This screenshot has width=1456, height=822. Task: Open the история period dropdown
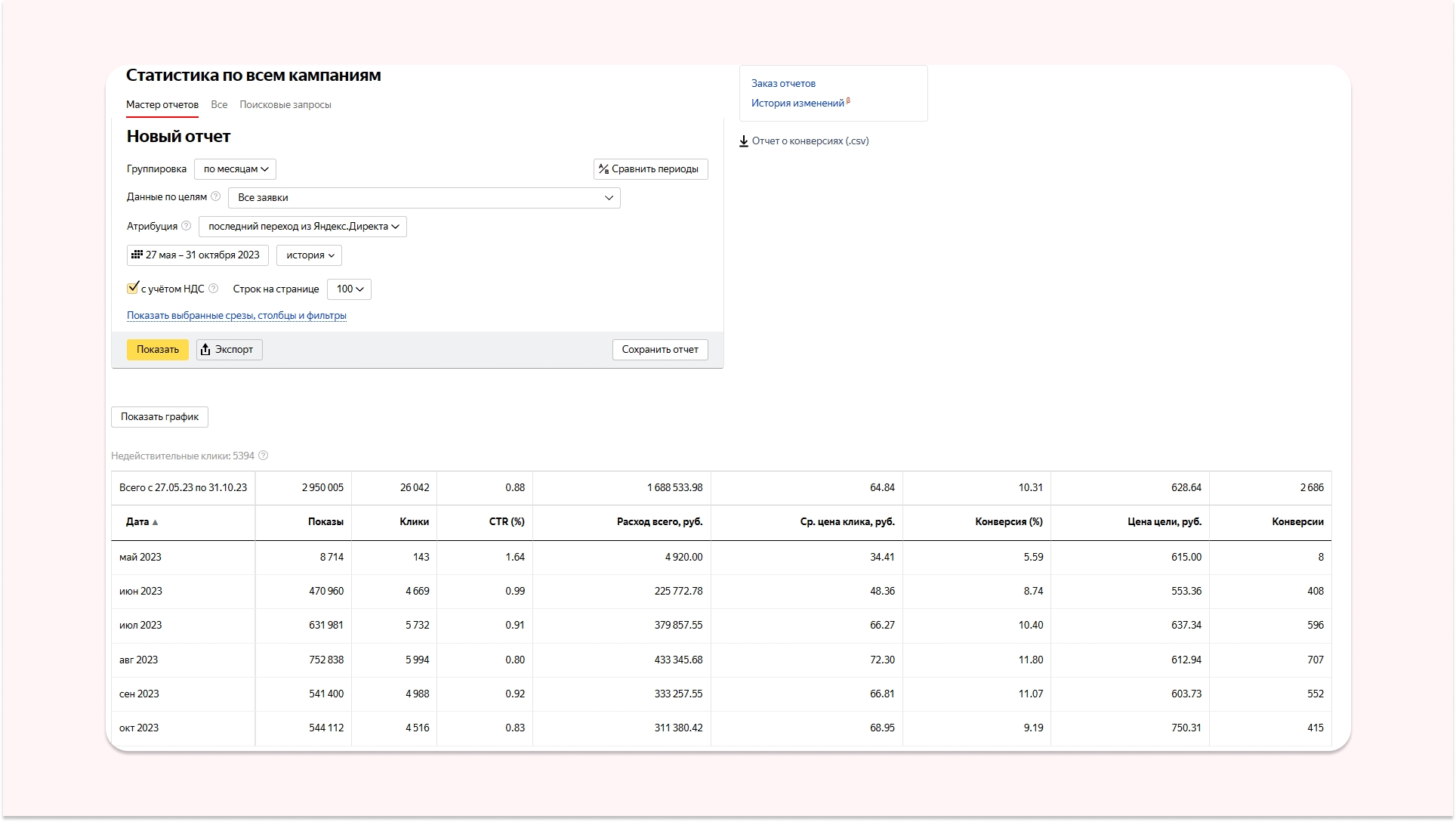309,255
